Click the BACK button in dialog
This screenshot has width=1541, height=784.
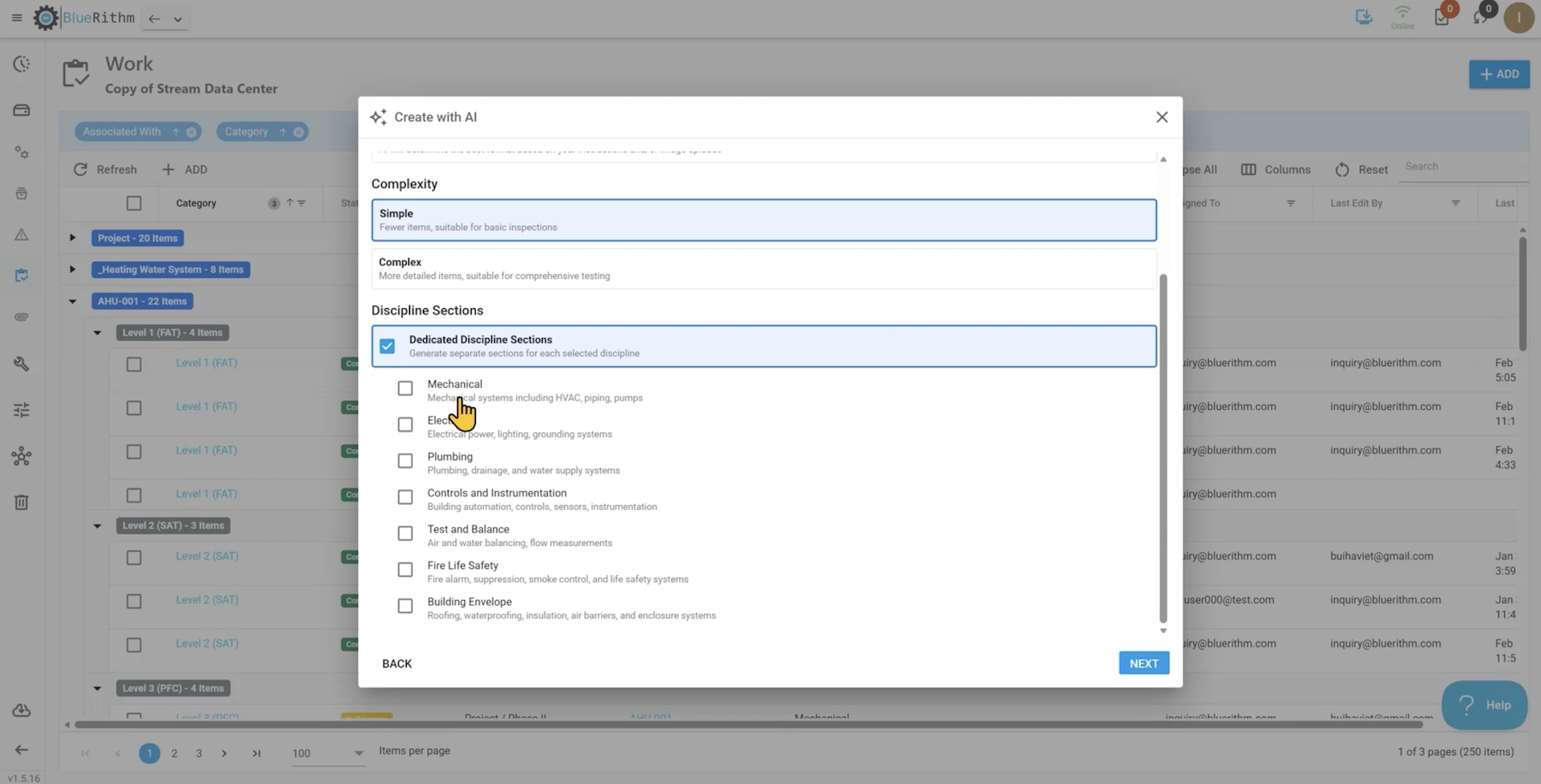click(396, 663)
